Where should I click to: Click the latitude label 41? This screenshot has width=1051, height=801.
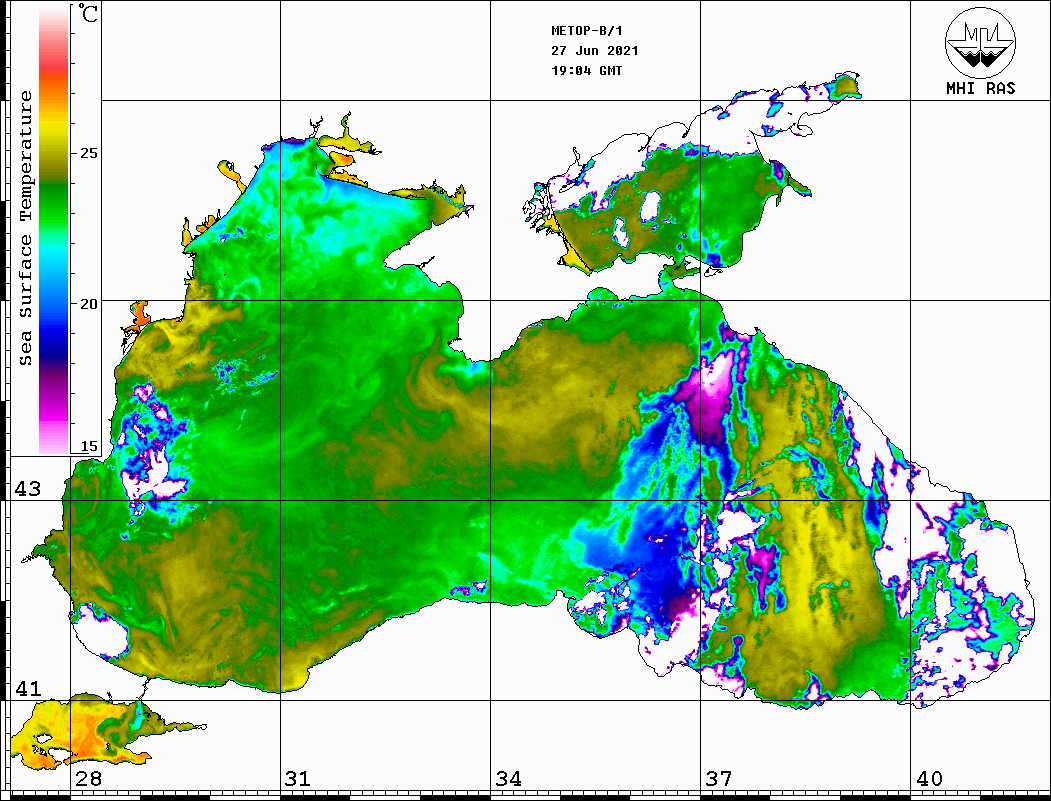26,689
